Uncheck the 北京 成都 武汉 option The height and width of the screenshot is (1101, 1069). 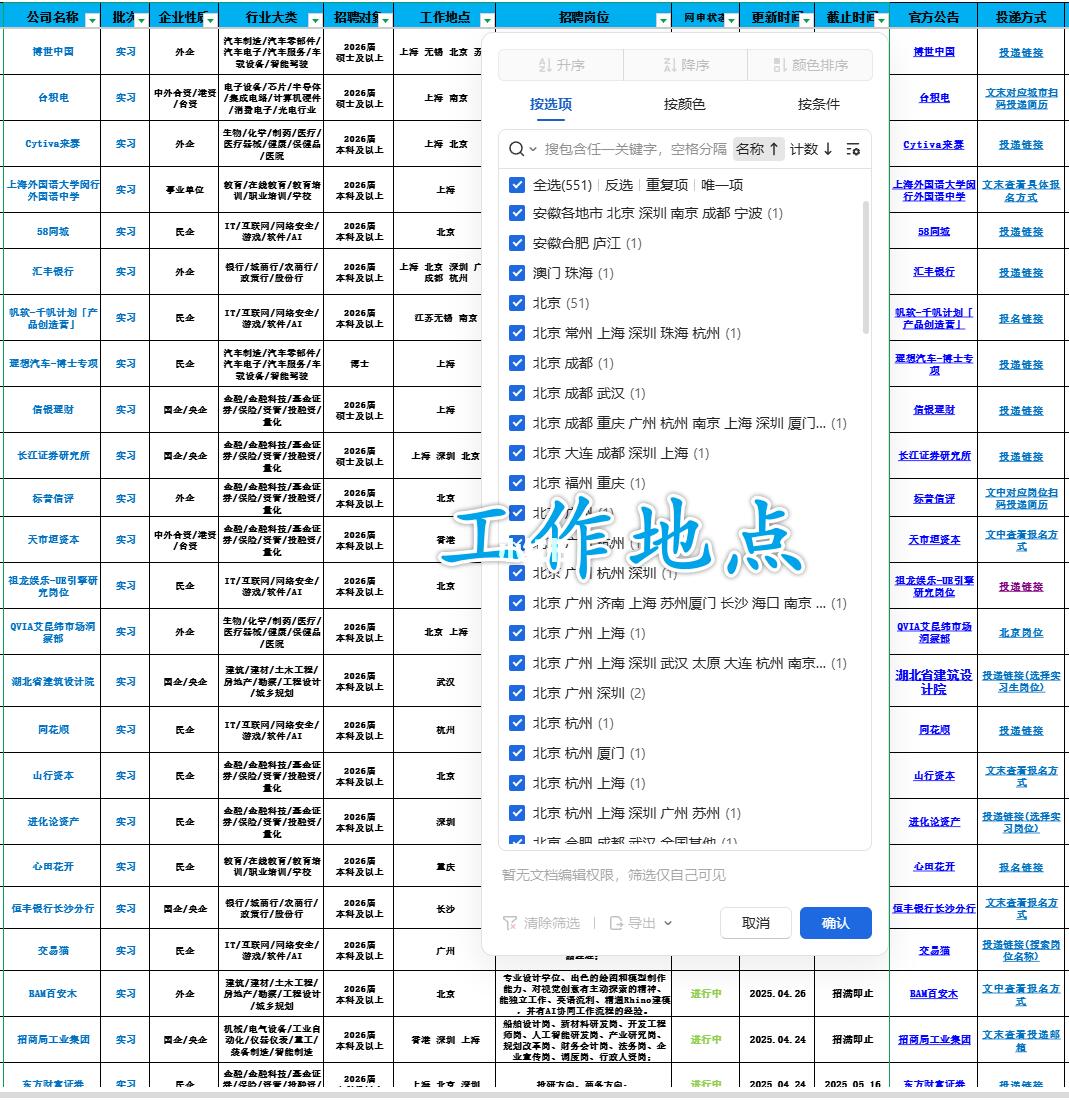click(x=517, y=393)
